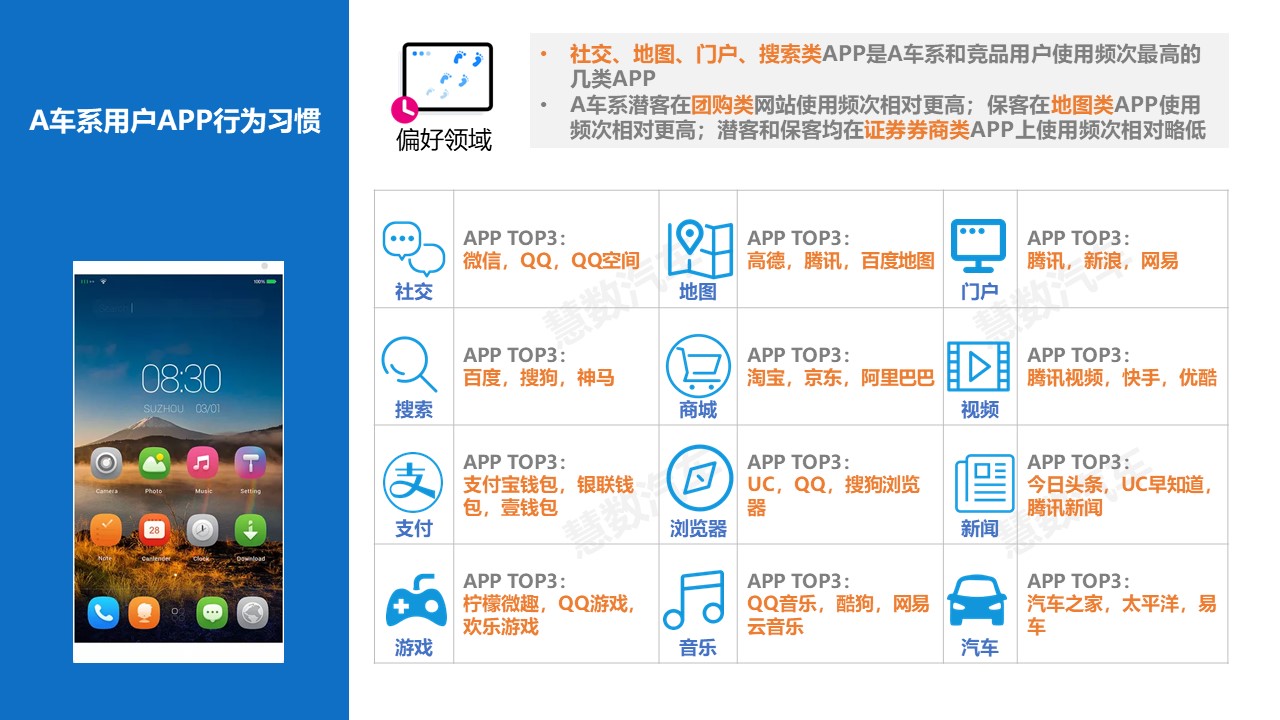Image resolution: width=1280 pixels, height=720 pixels.
Task: Select text 百度，搜狗，神马
Action: tap(539, 378)
